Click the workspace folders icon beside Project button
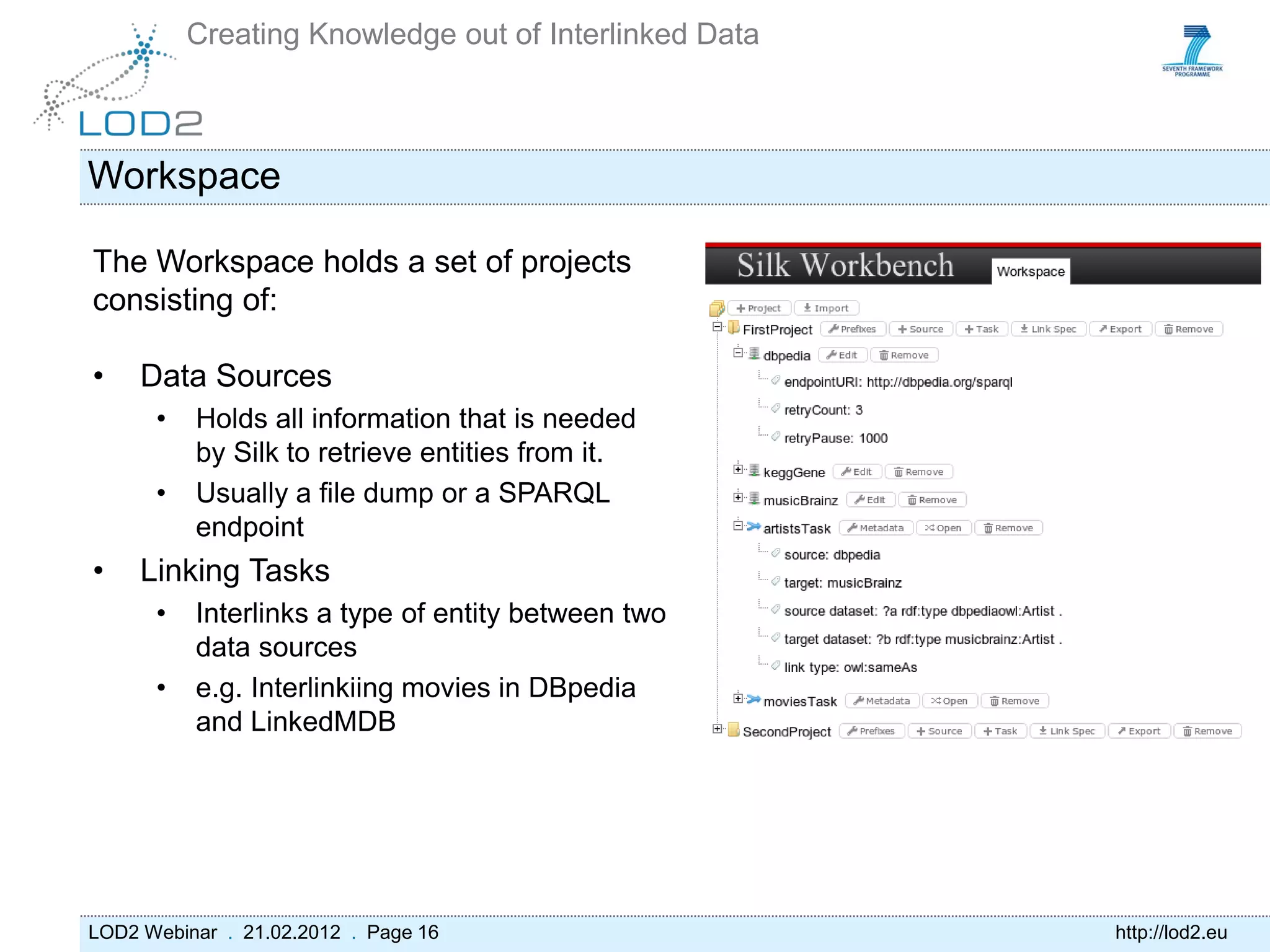The image size is (1270, 952). pyautogui.click(x=717, y=308)
